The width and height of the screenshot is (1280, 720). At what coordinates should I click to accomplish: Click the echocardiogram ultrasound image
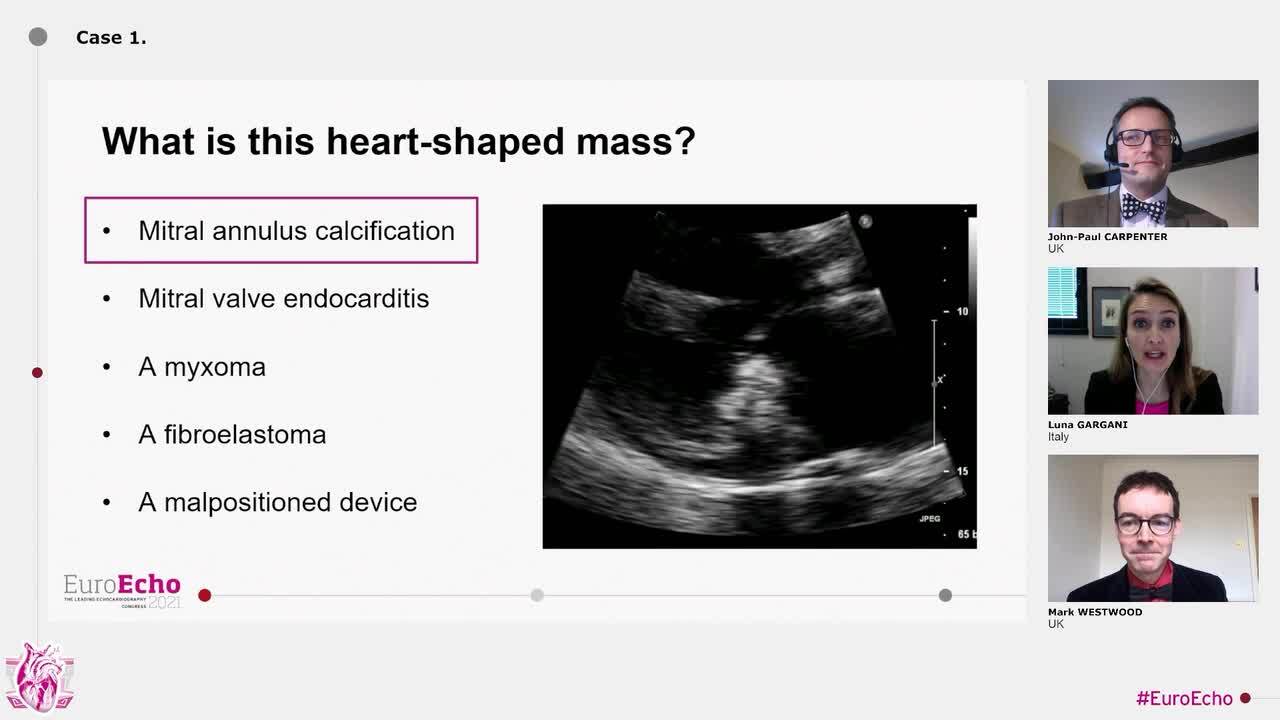(759, 376)
